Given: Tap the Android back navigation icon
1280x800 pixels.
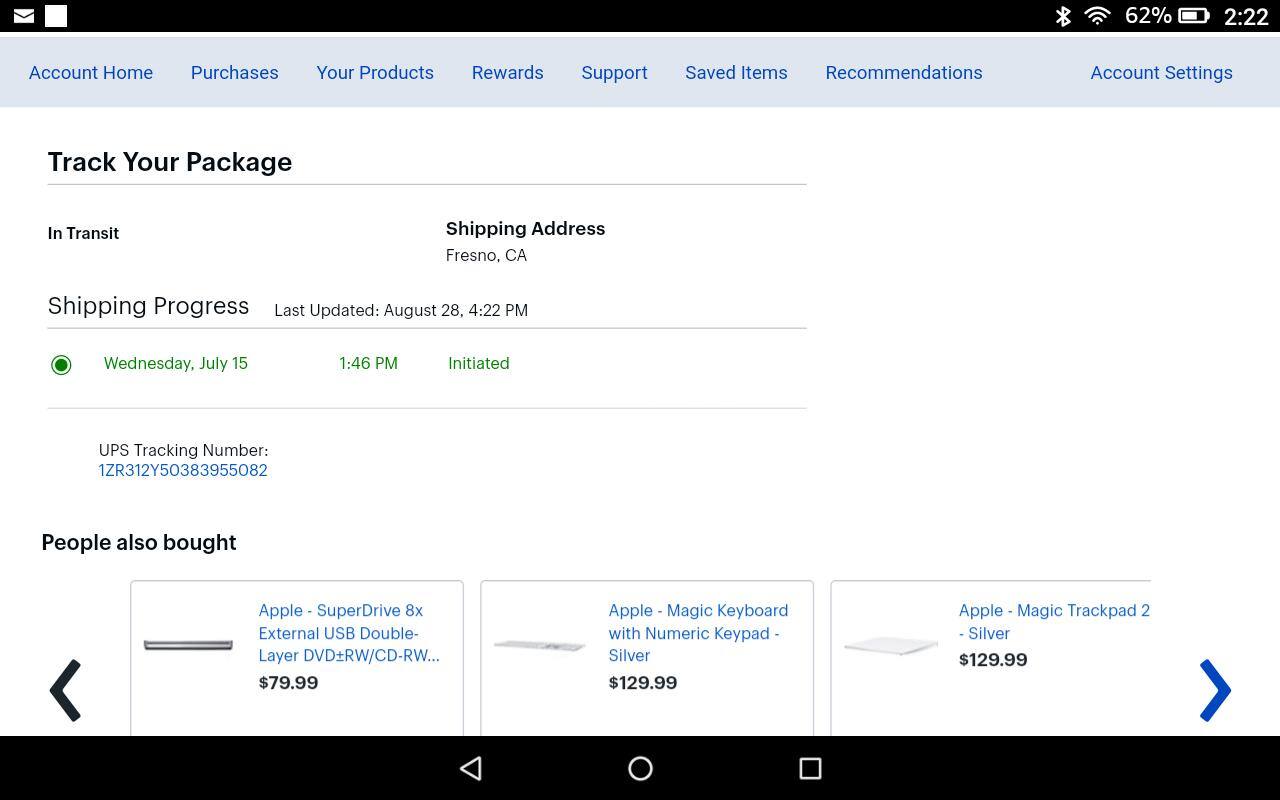Looking at the screenshot, I should click(471, 768).
